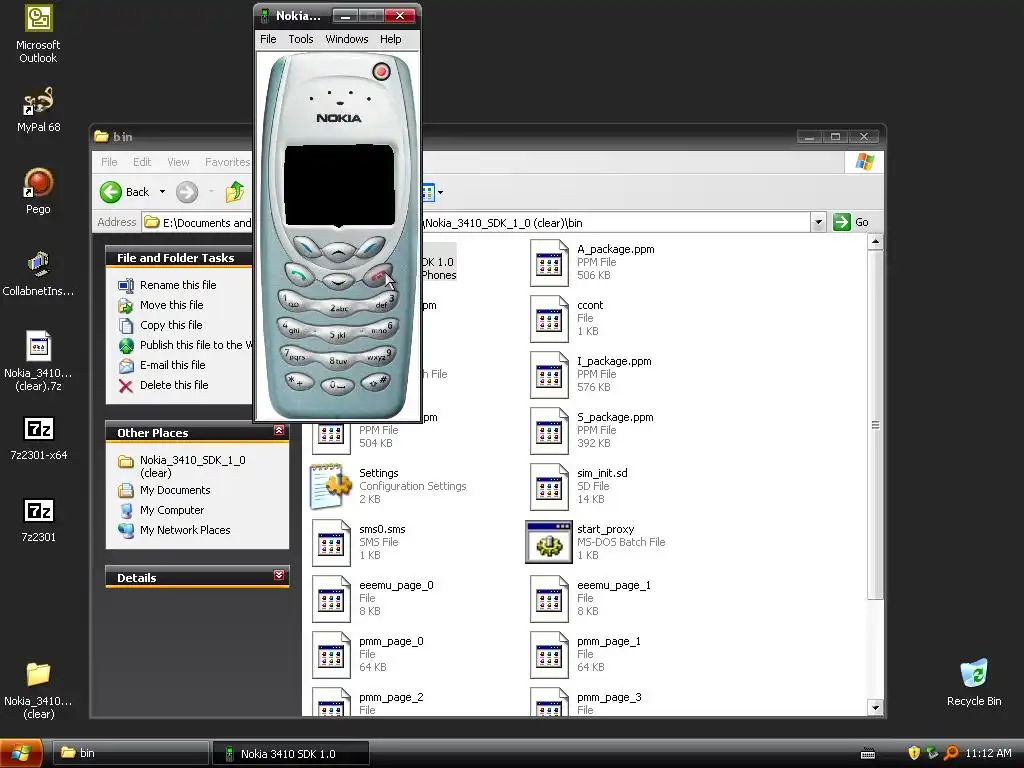The height and width of the screenshot is (768, 1024).
Task: Select the sim_init.sd file
Action: pyautogui.click(x=579, y=487)
